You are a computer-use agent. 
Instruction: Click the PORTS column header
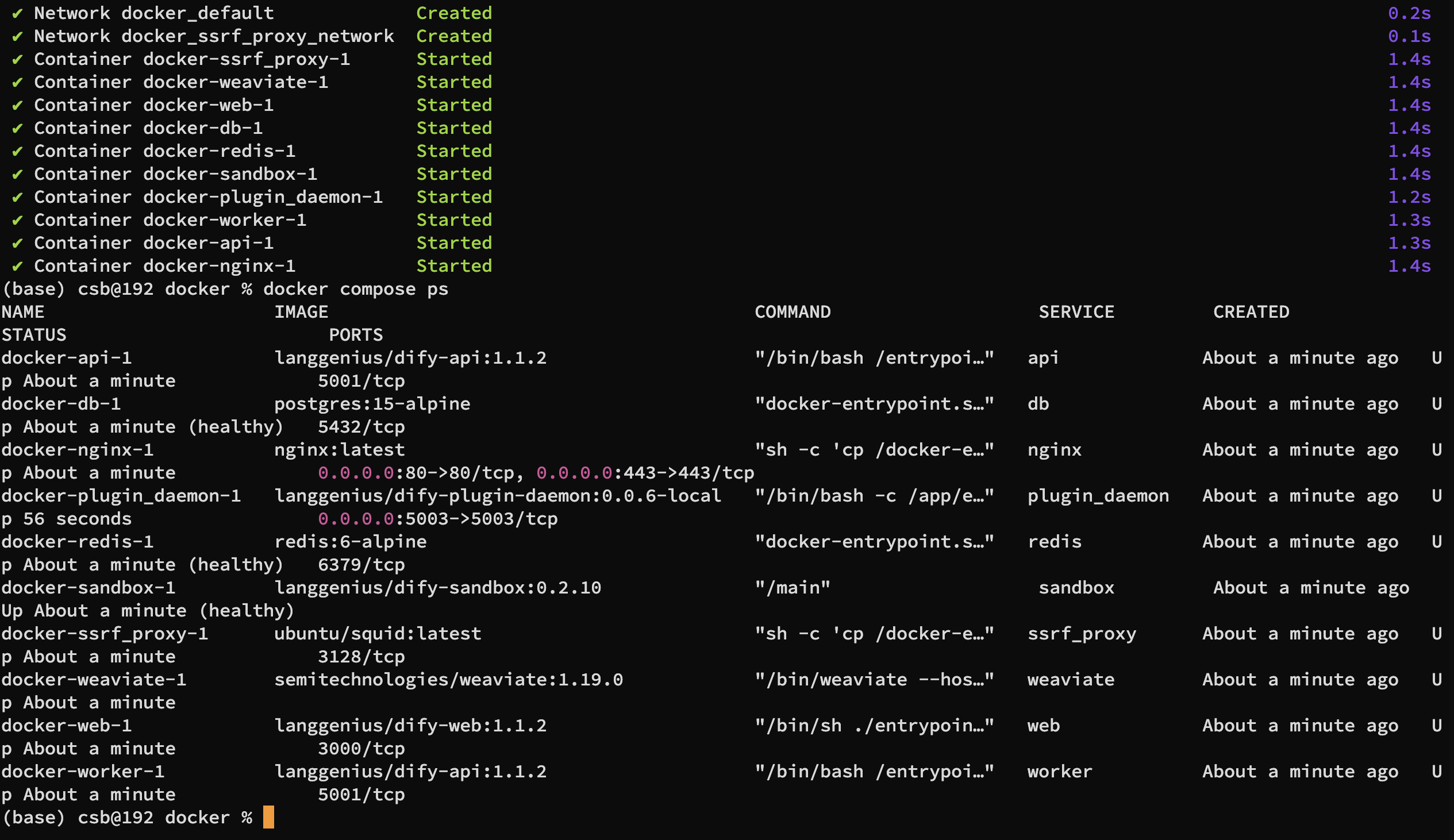[356, 335]
